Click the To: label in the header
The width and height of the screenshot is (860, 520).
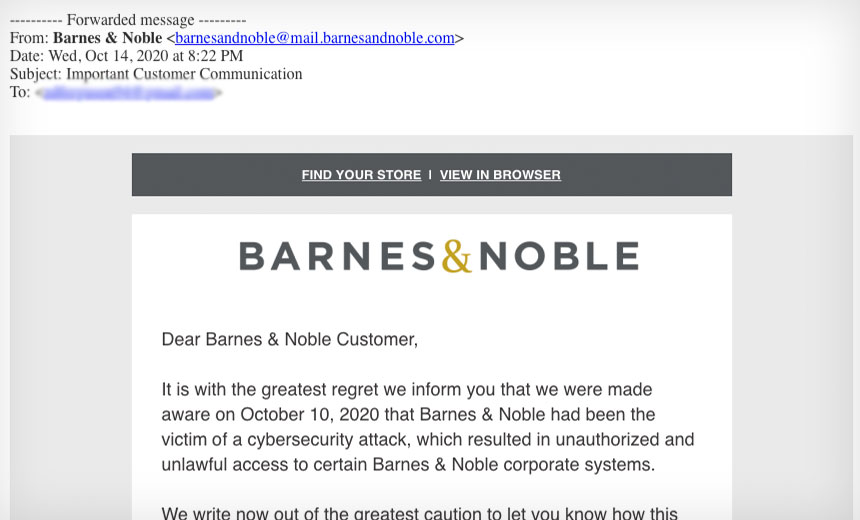20,92
